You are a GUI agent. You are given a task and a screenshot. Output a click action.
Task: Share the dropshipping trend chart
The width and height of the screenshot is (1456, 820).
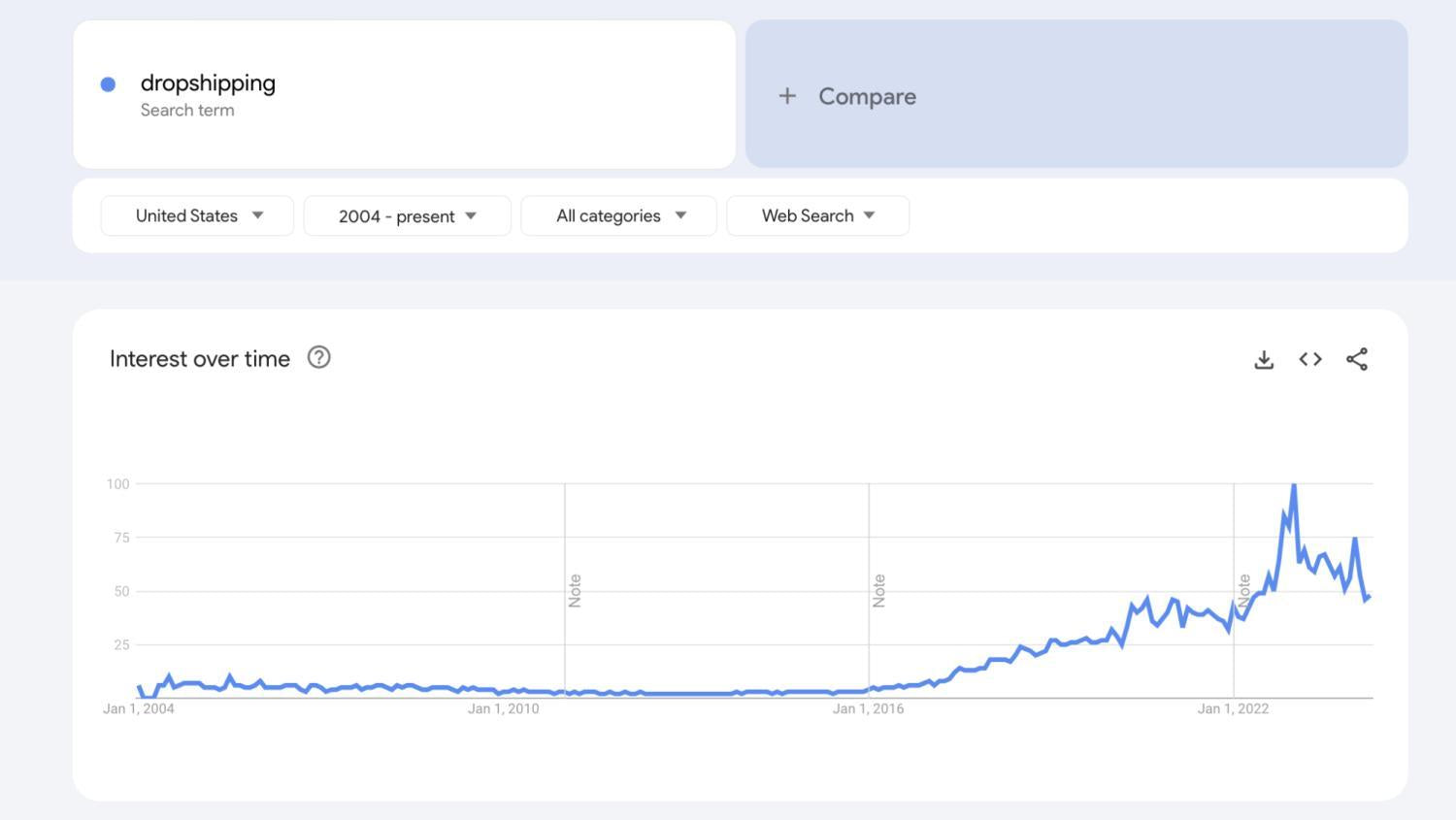coord(1357,358)
